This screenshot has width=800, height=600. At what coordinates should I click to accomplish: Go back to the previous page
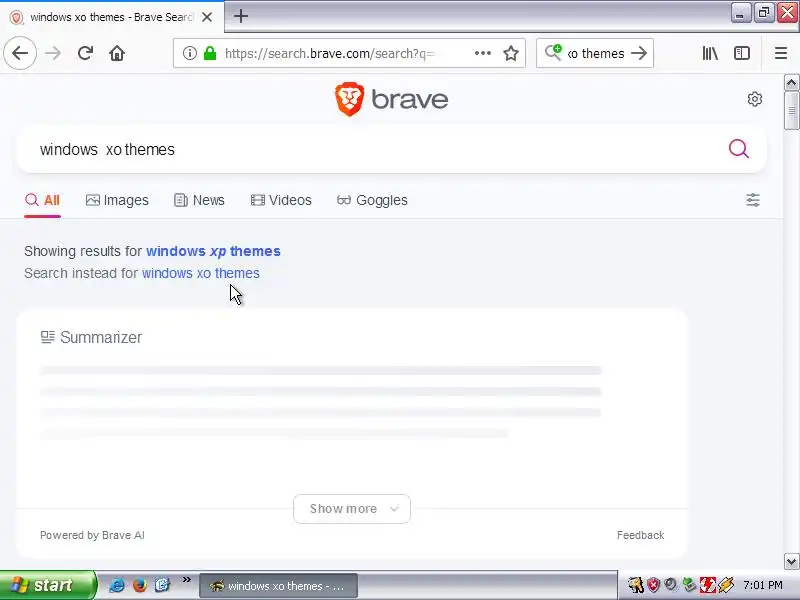(20, 53)
